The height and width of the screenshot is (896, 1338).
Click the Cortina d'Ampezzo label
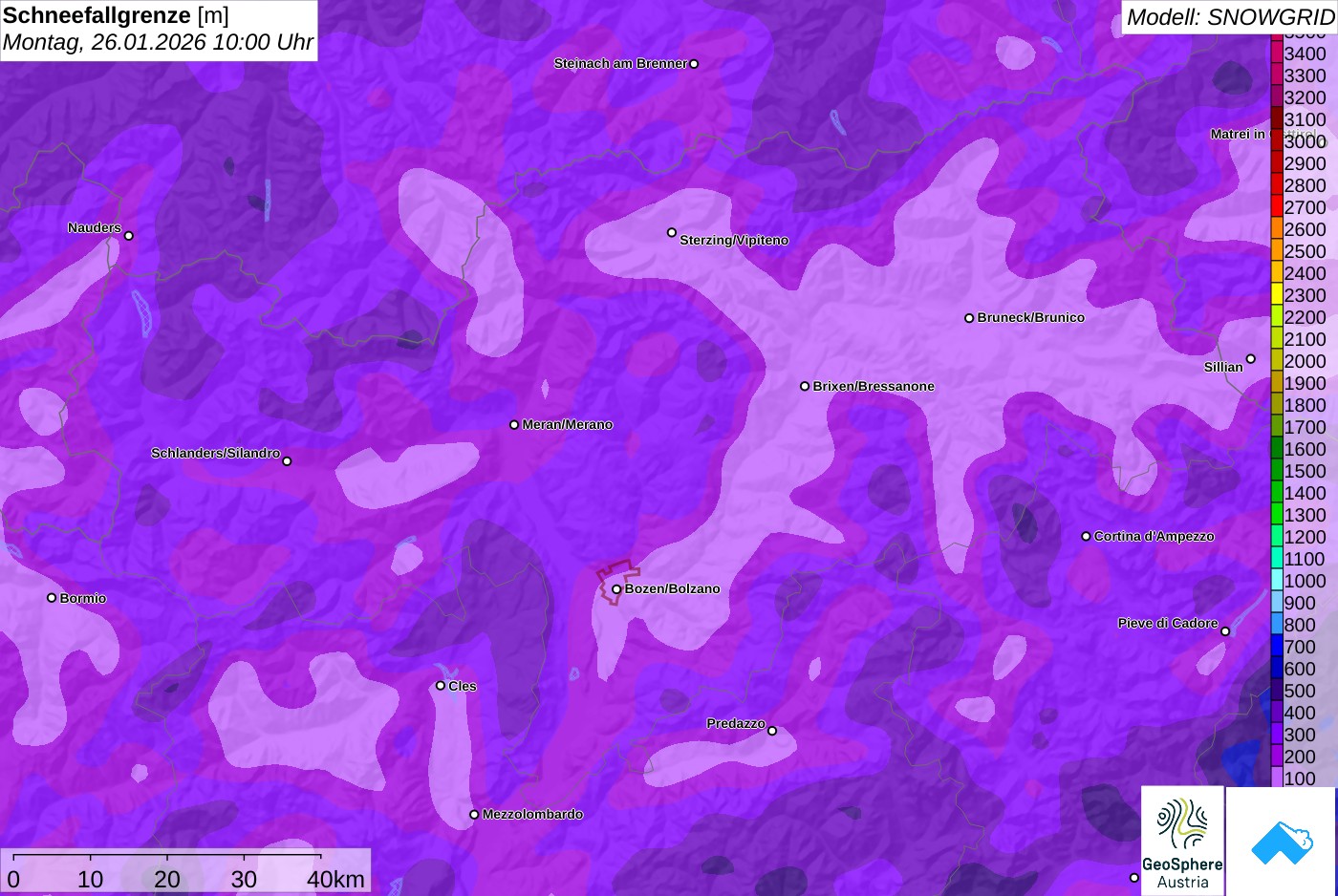coord(1155,536)
